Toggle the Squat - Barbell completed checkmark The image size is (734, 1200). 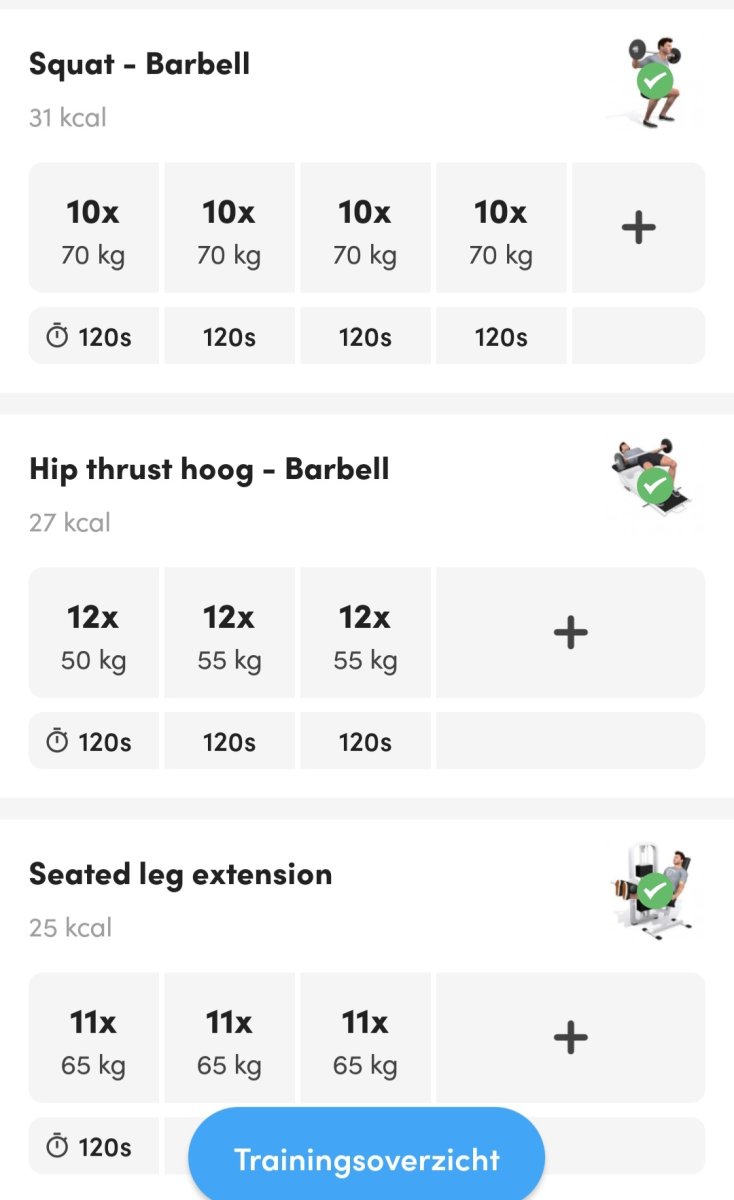(x=655, y=81)
